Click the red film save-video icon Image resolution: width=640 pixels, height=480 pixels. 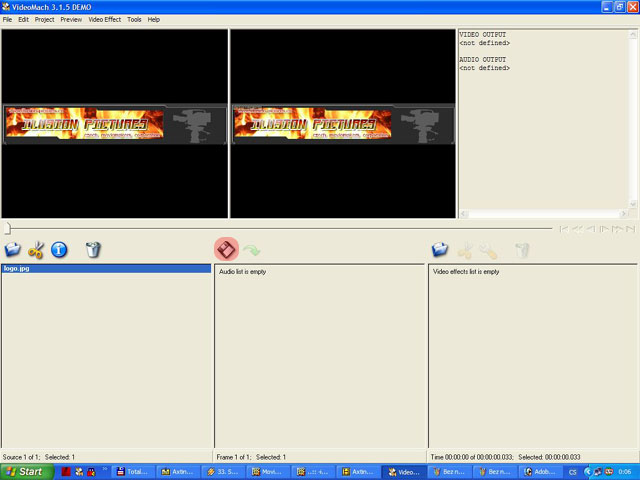(226, 249)
